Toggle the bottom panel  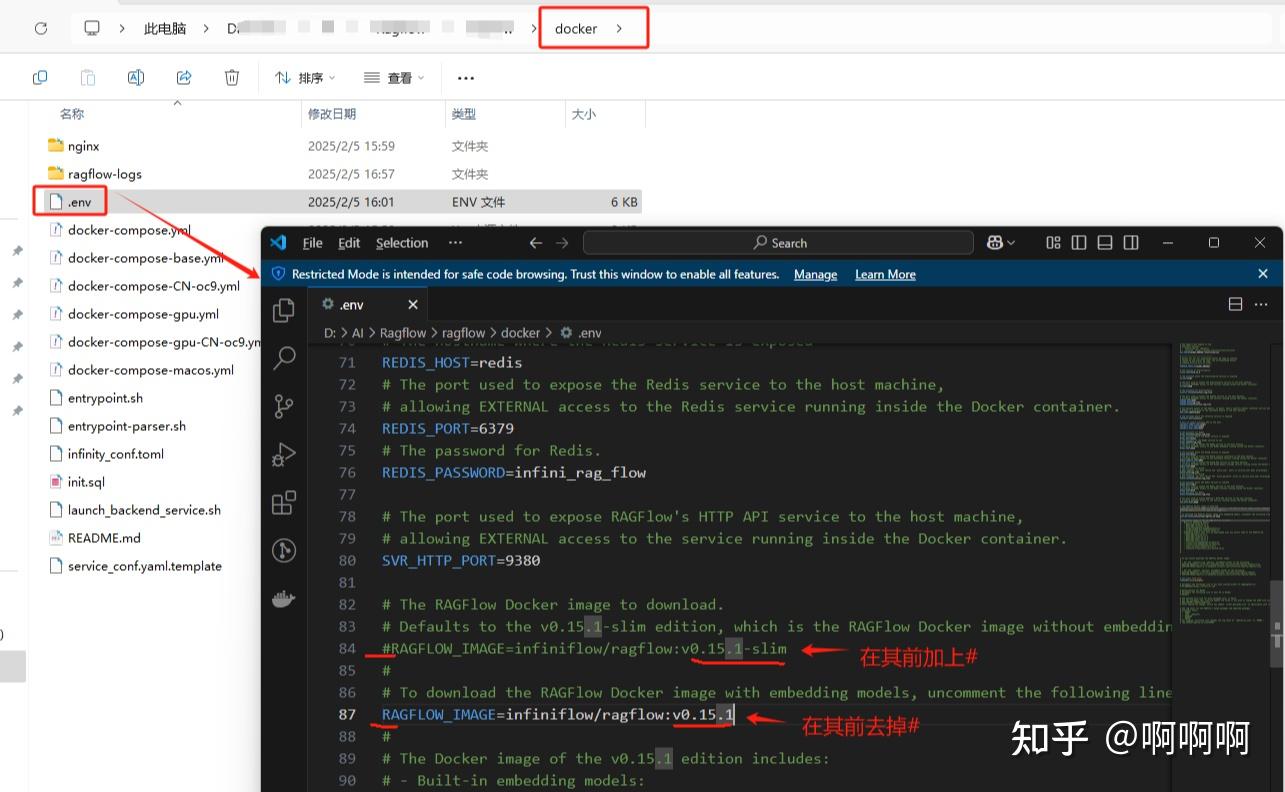[1105, 243]
